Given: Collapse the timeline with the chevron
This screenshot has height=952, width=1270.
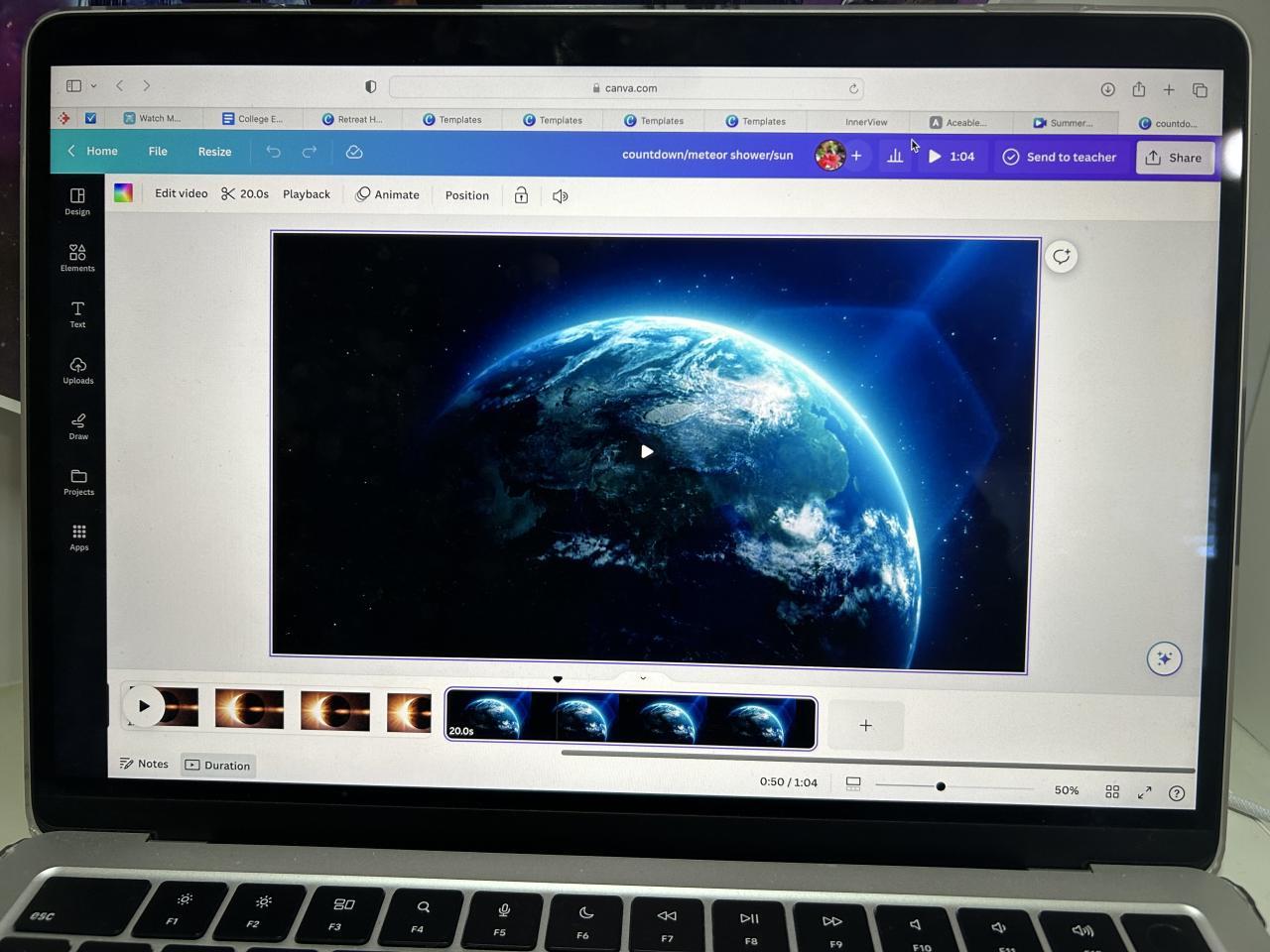Looking at the screenshot, I should pos(643,678).
